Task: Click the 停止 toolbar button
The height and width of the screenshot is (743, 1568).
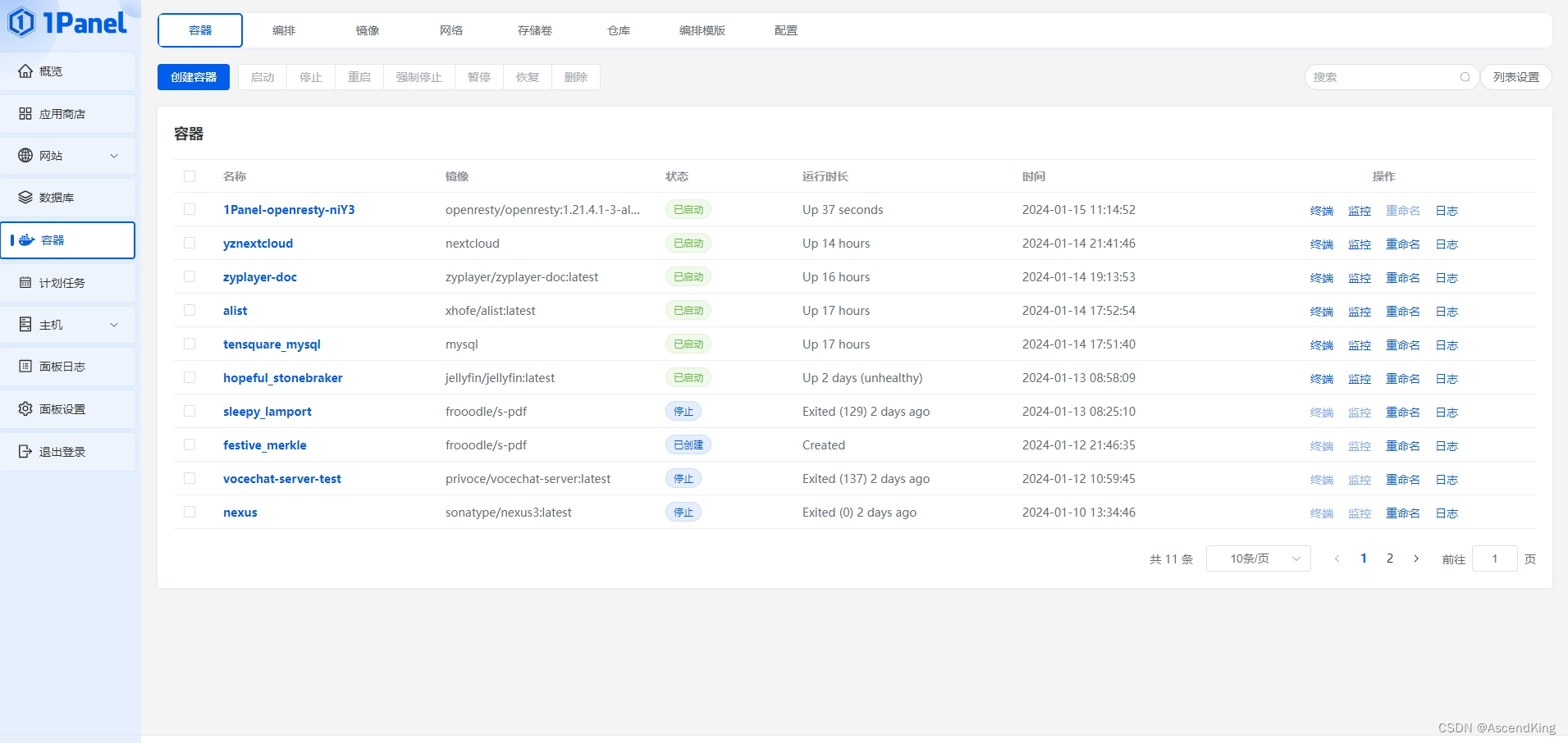Action: tap(311, 77)
